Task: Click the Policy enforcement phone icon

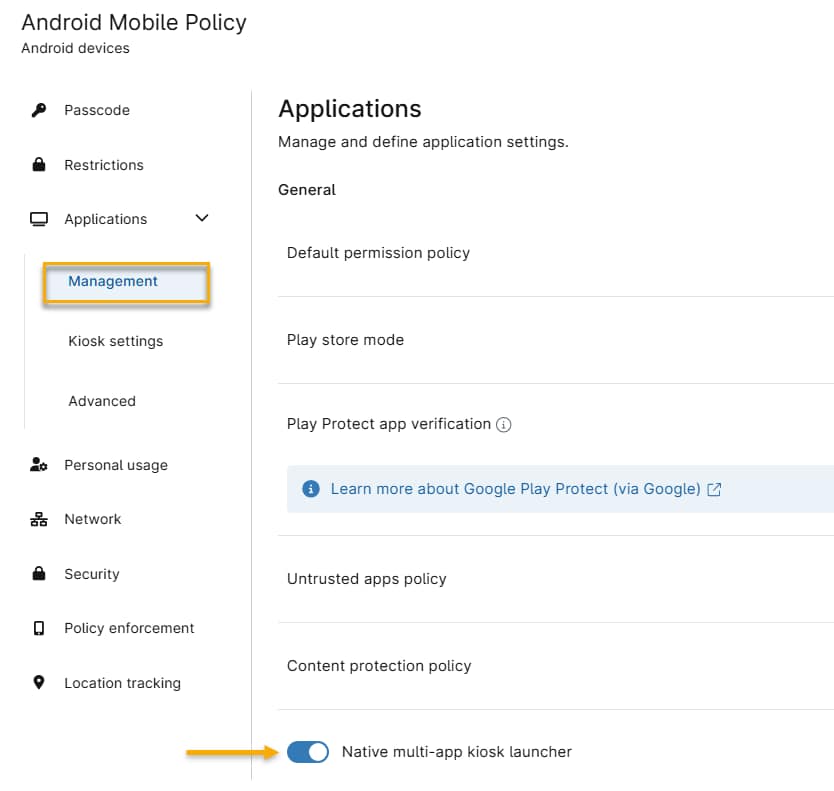Action: click(39, 628)
